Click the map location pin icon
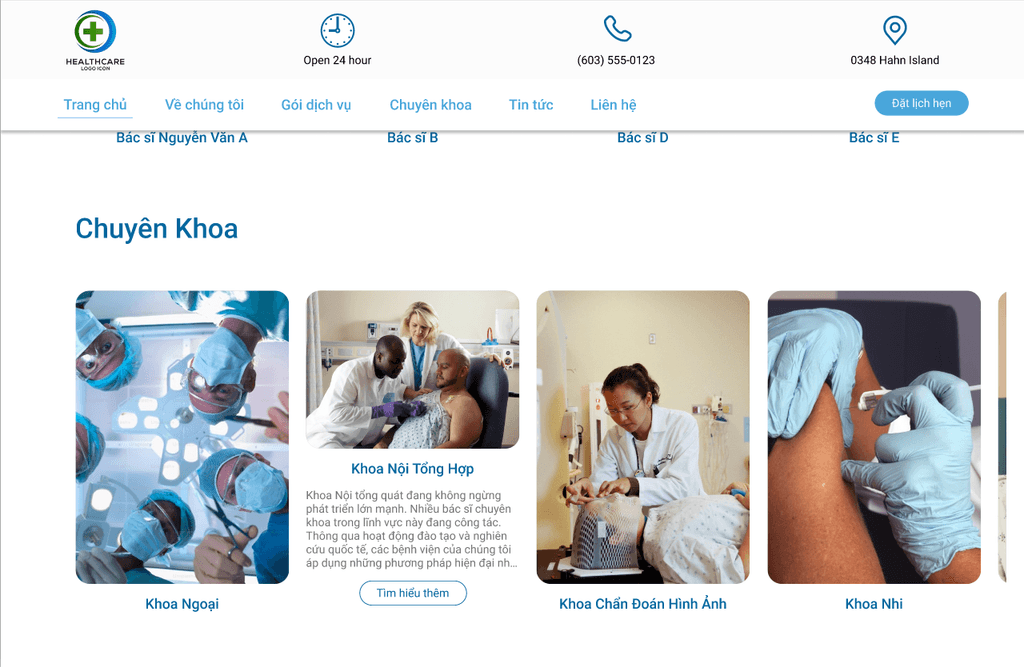The image size is (1024, 667). point(895,30)
